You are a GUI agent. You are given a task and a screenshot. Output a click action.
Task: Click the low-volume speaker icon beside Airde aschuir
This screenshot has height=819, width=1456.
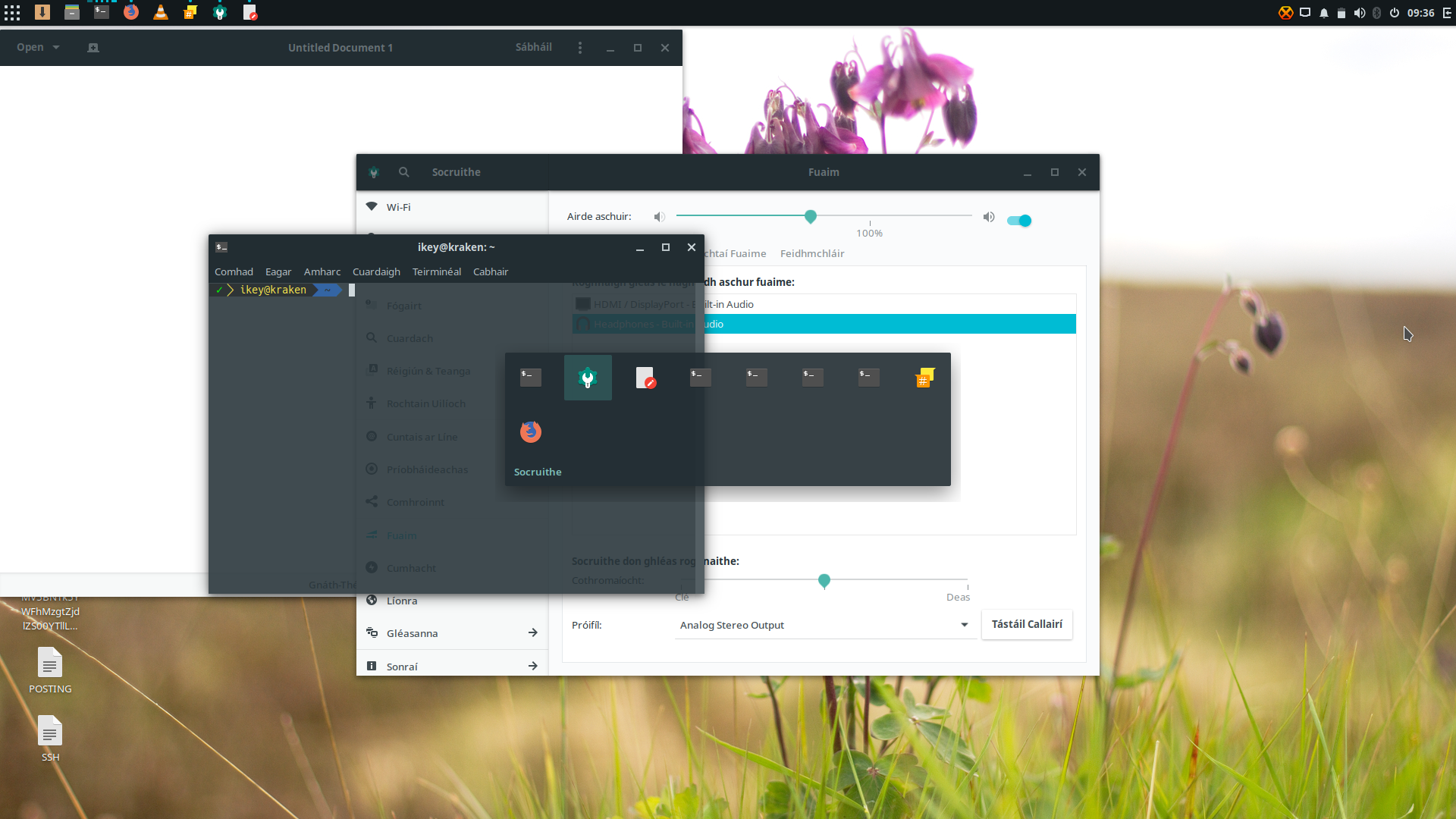pyautogui.click(x=660, y=217)
